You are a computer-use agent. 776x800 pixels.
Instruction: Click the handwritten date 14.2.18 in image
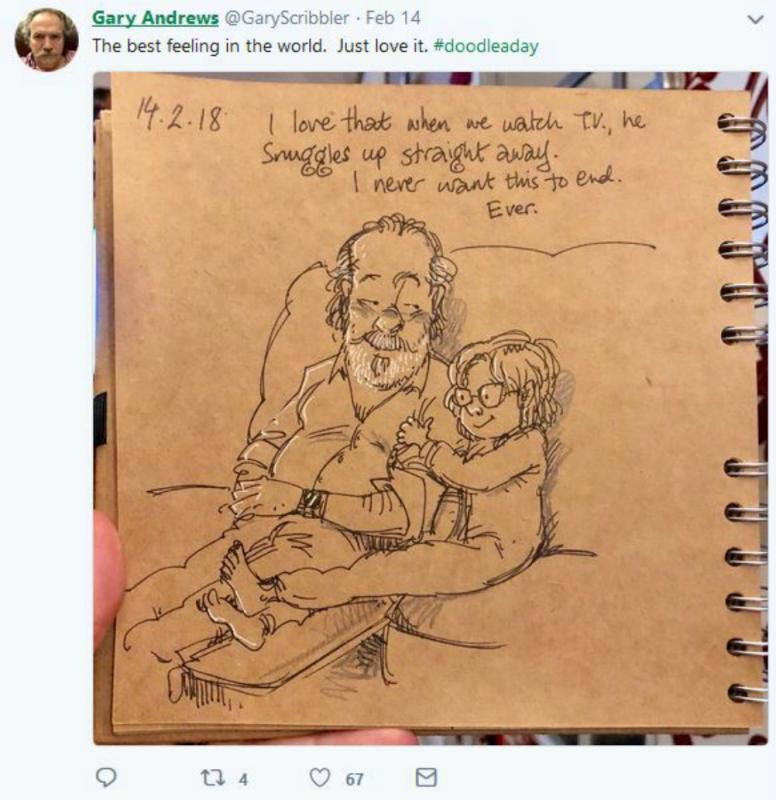click(179, 116)
